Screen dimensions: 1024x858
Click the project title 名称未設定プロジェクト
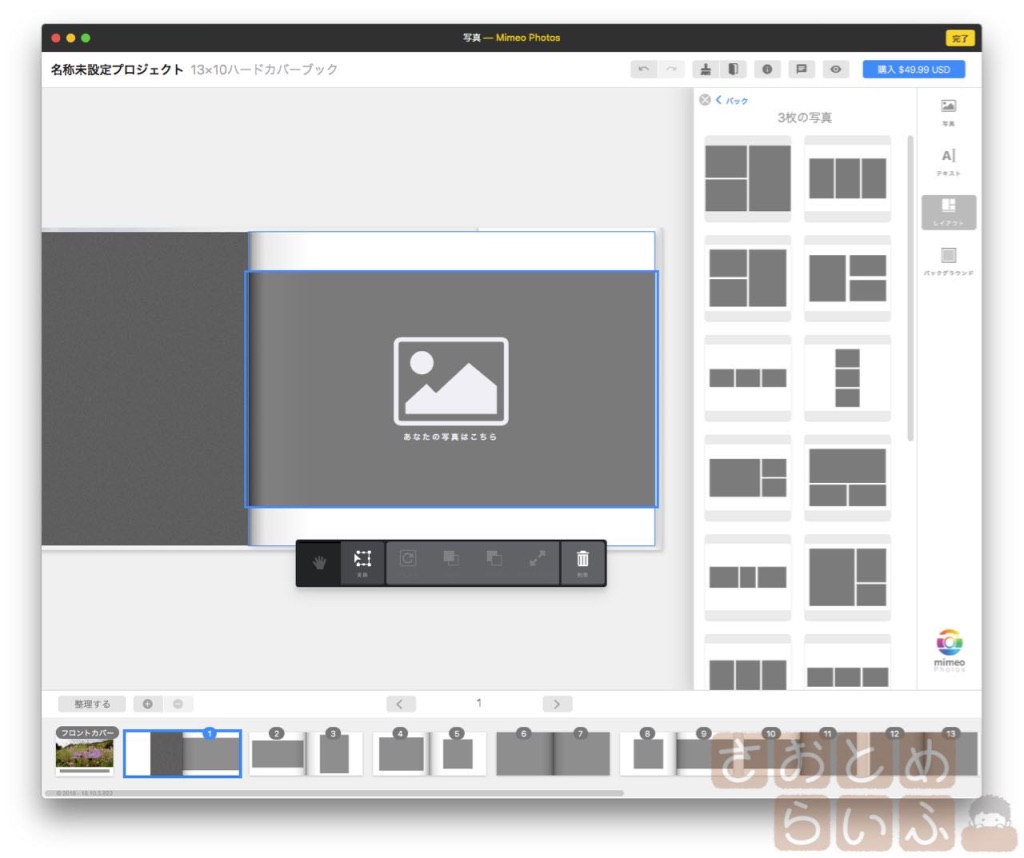pos(117,69)
